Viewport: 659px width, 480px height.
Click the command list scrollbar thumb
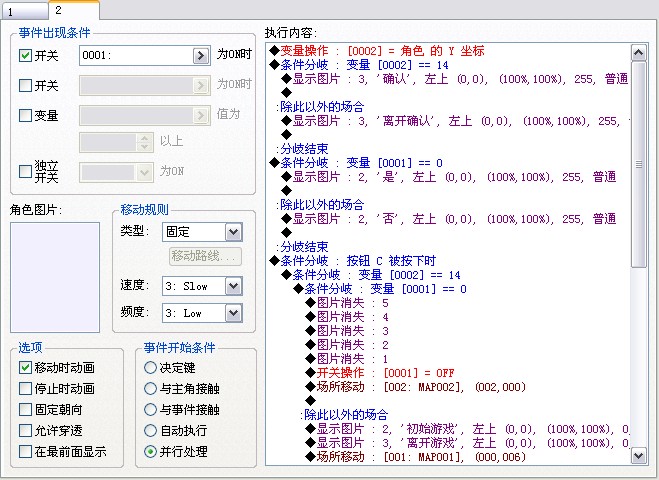click(x=638, y=164)
